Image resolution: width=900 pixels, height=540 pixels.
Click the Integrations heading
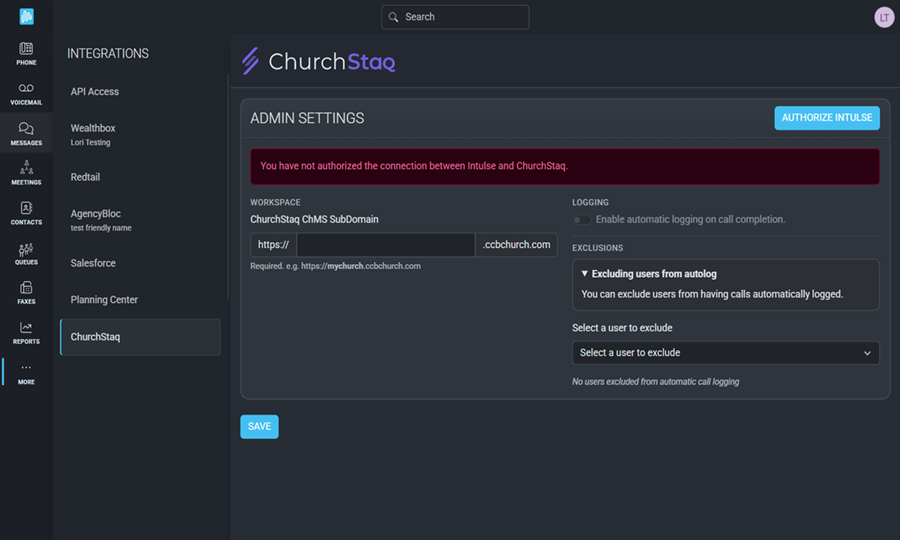coord(108,53)
